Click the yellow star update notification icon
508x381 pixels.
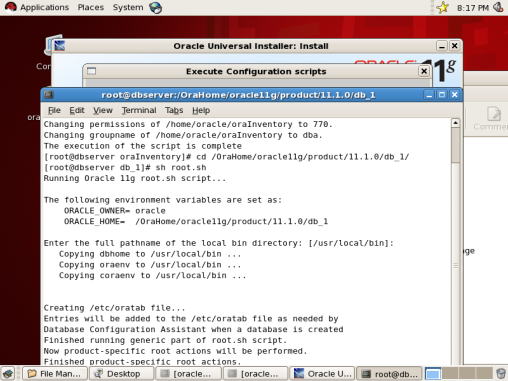[x=443, y=7]
